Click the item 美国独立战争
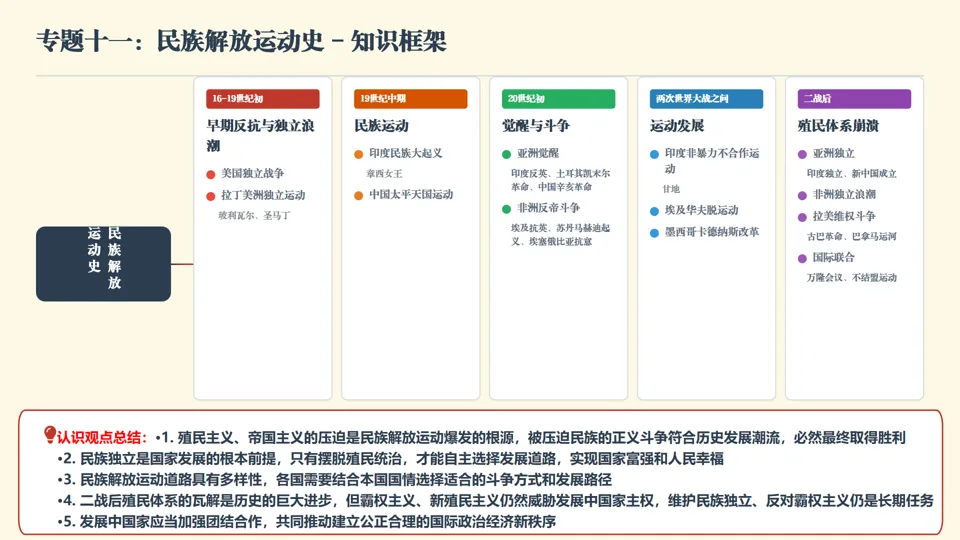Screen dimensions: 960x540 coord(252,174)
